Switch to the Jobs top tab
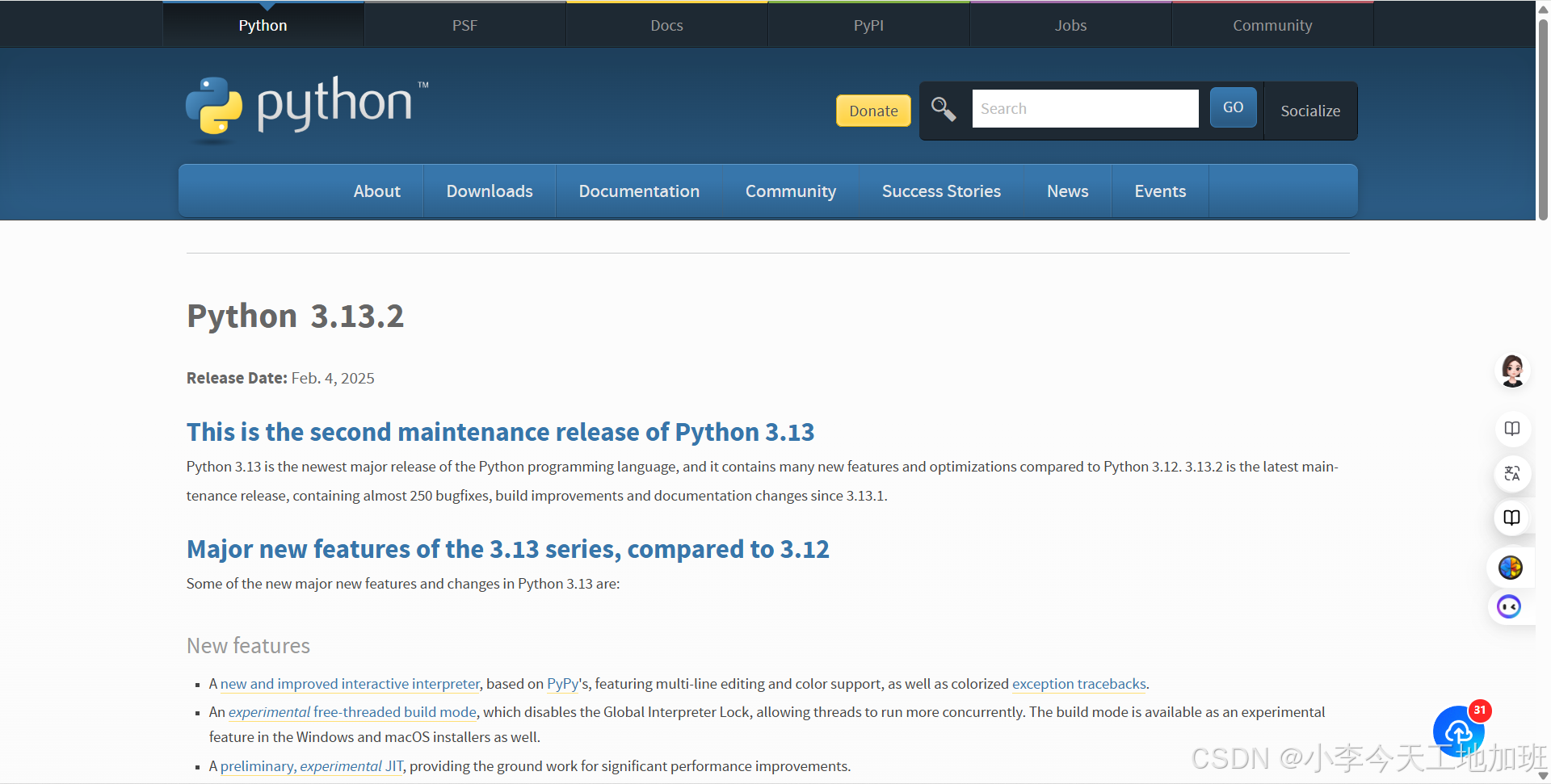 1070,25
